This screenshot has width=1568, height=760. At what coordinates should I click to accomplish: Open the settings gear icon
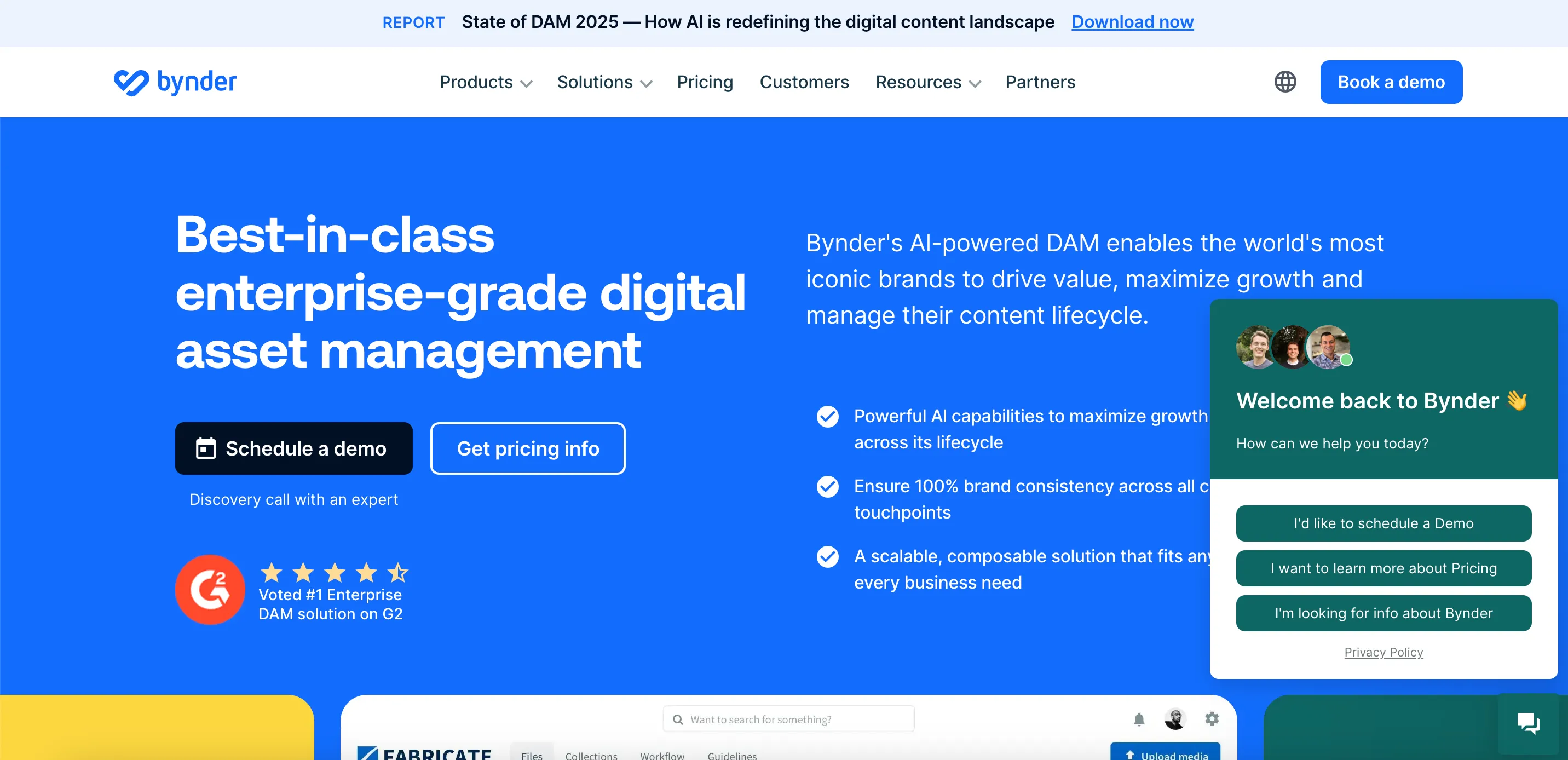click(1211, 718)
